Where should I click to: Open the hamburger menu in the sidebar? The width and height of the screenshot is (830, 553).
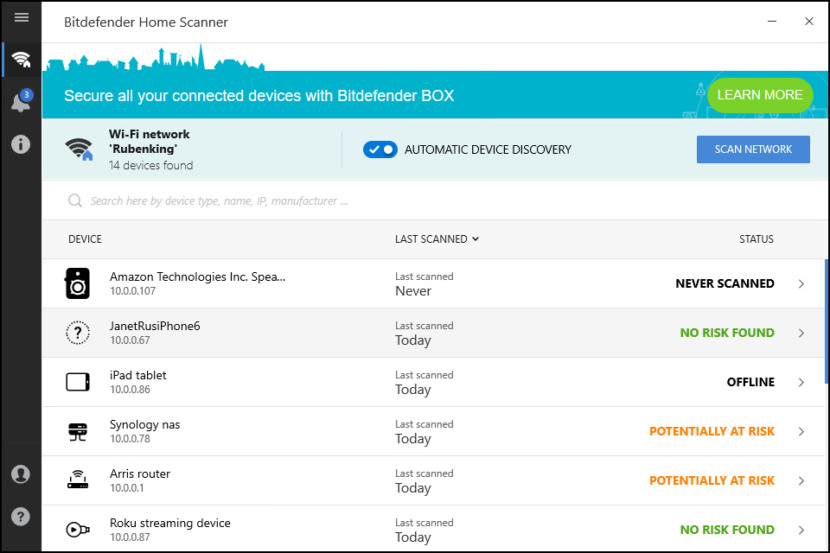pos(20,18)
